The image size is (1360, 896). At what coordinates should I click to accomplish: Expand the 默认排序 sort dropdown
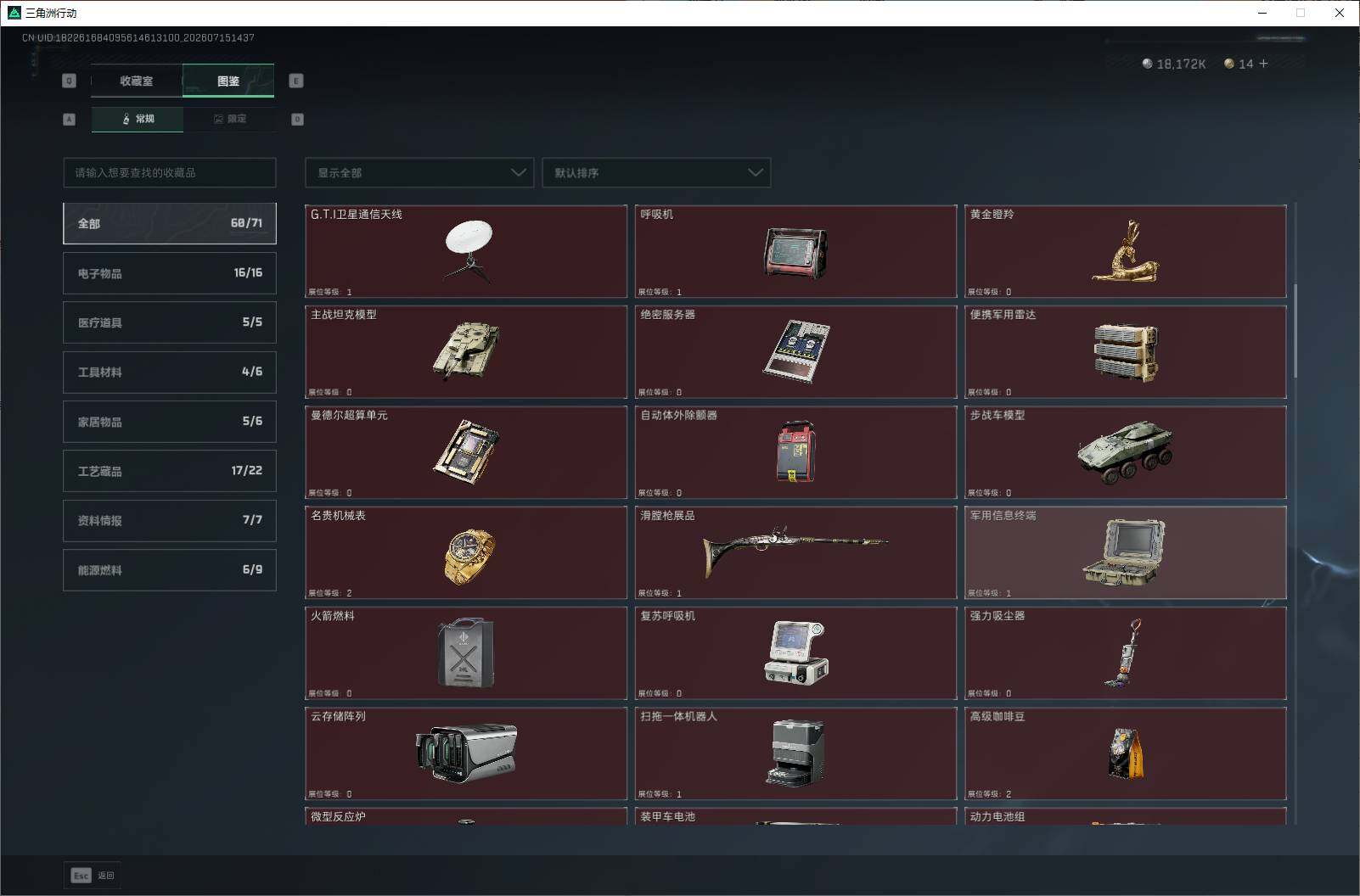(656, 172)
